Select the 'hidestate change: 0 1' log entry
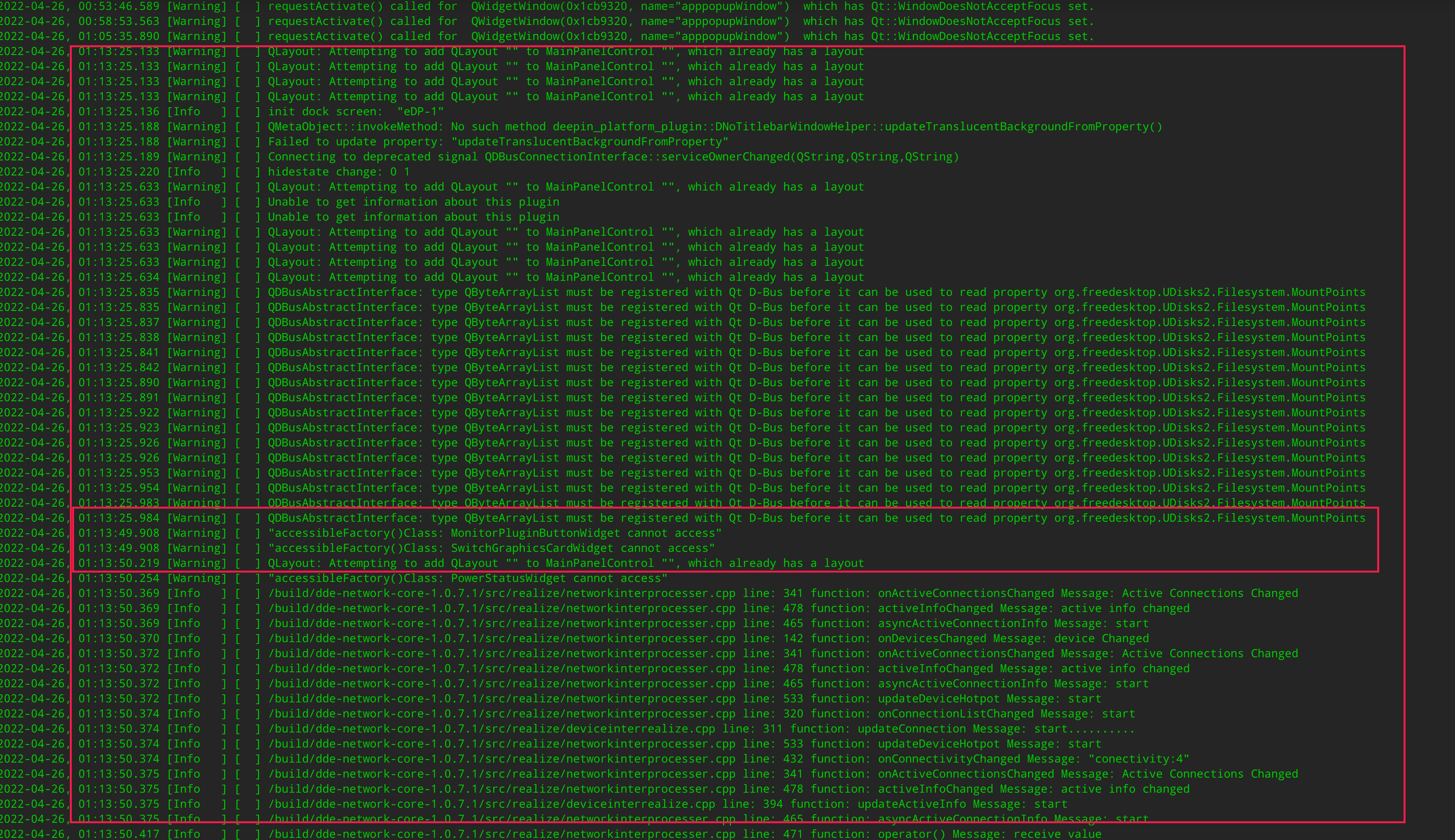 339,172
